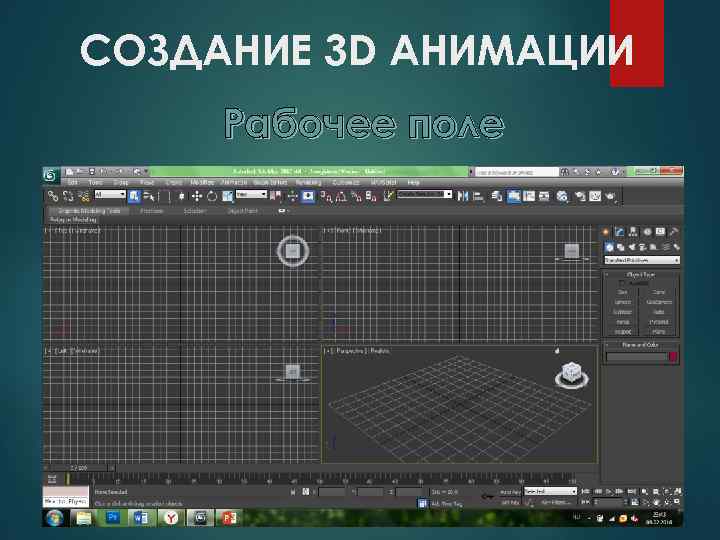Image resolution: width=720 pixels, height=540 pixels.
Task: Open the Selected key filter dropdown
Action: [550, 491]
